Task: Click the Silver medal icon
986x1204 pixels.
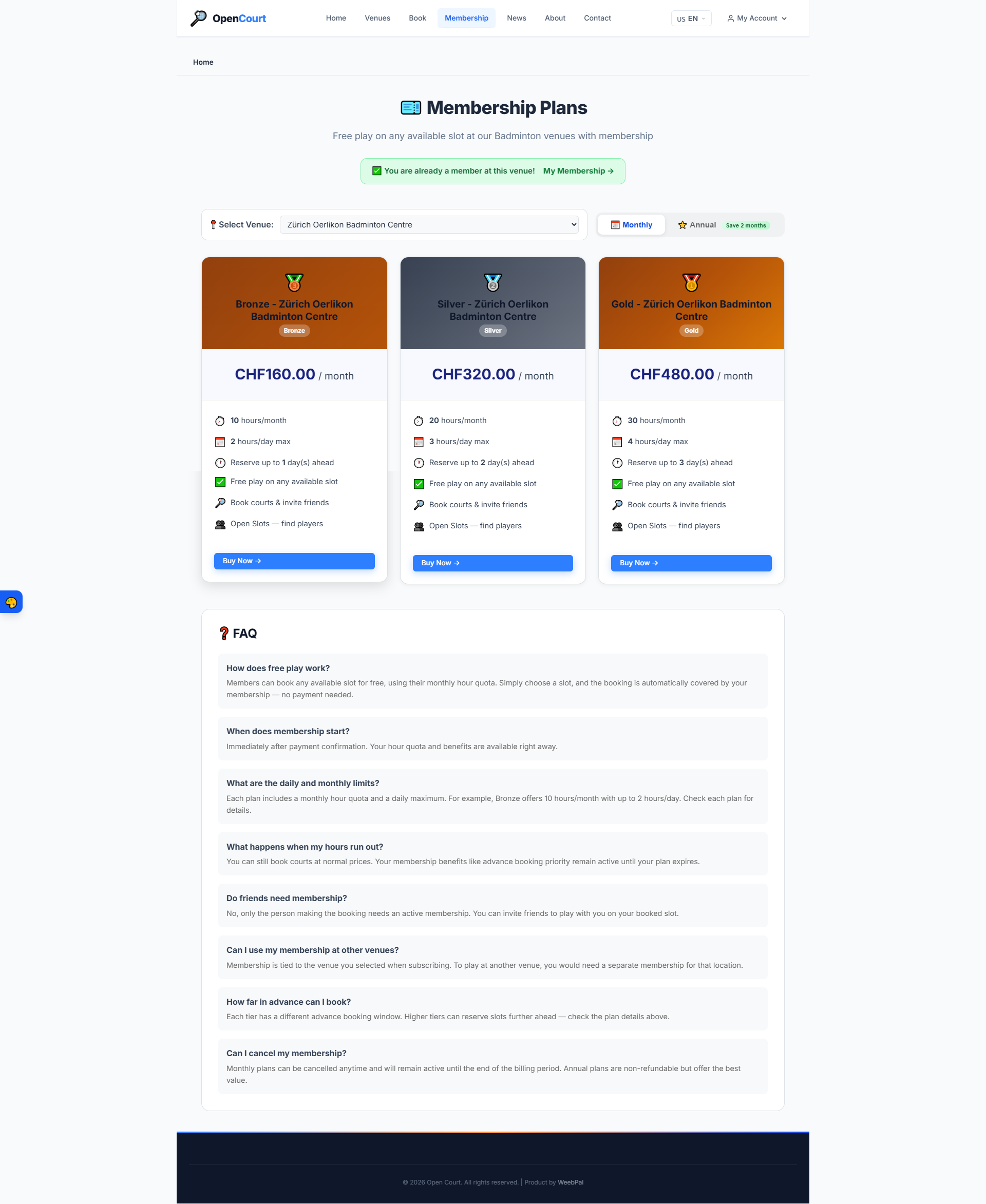Action: click(x=492, y=282)
